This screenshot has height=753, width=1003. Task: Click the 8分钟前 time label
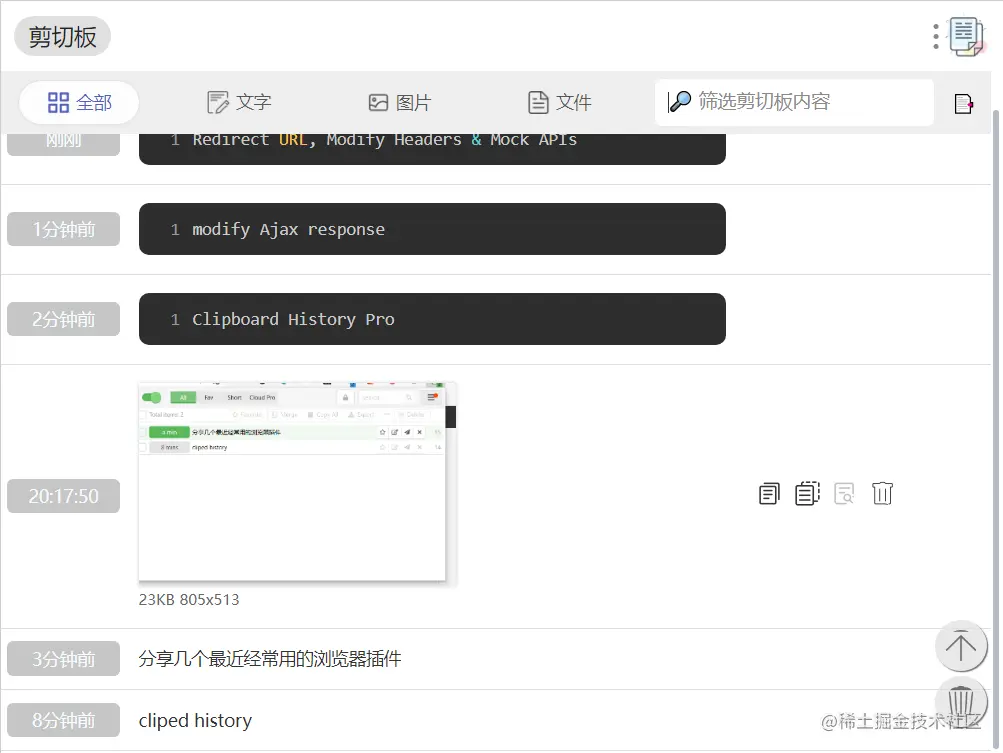pos(63,720)
